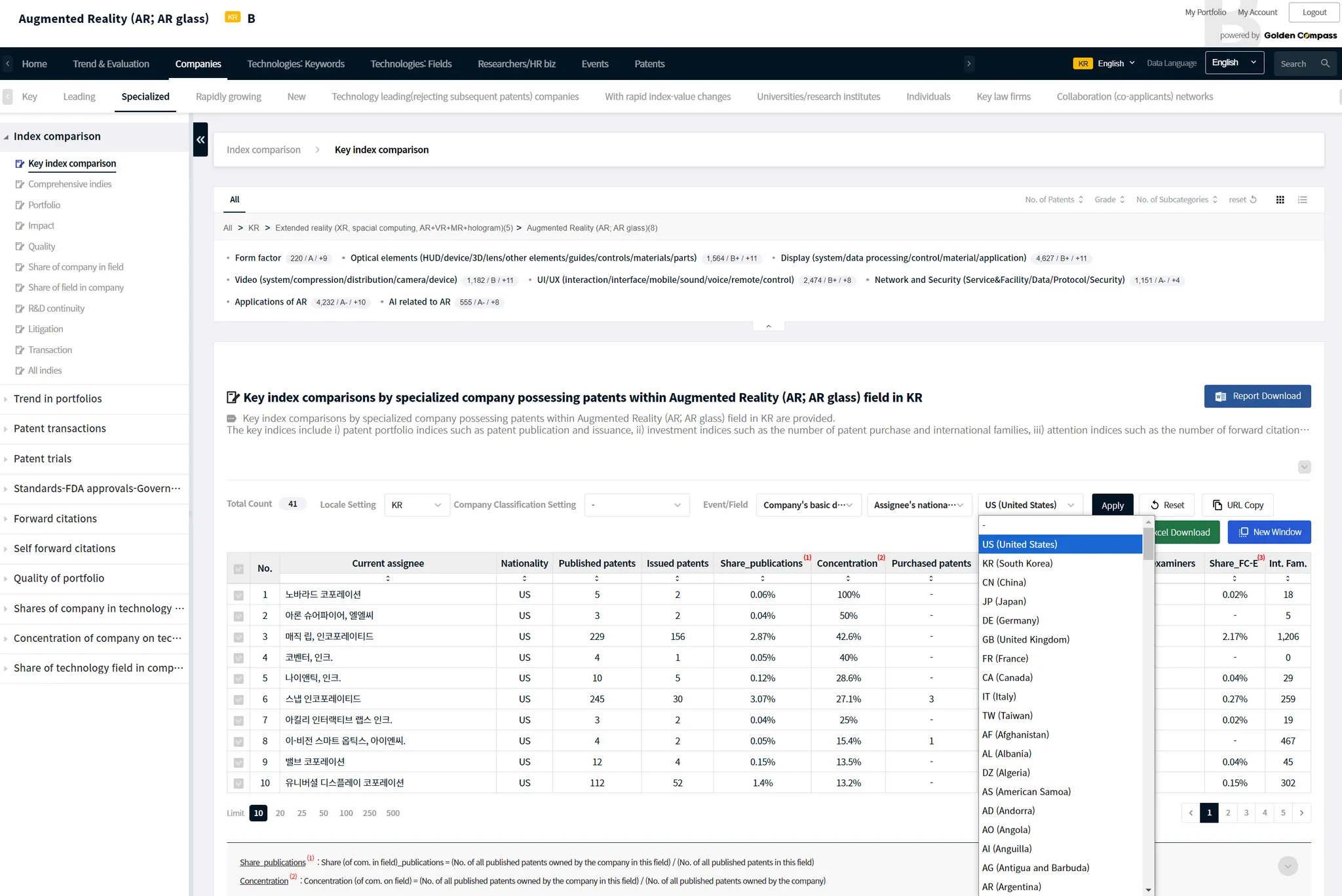
Task: Check the checkbox for row 6
Action: point(239,700)
